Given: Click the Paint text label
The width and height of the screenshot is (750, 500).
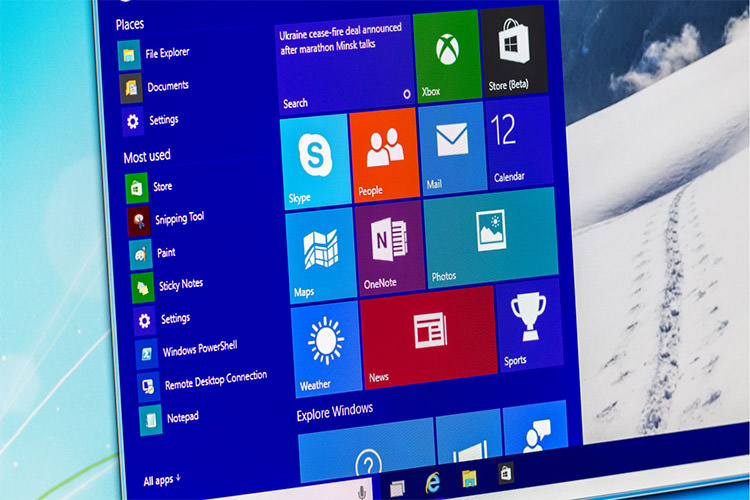Looking at the screenshot, I should [x=166, y=252].
